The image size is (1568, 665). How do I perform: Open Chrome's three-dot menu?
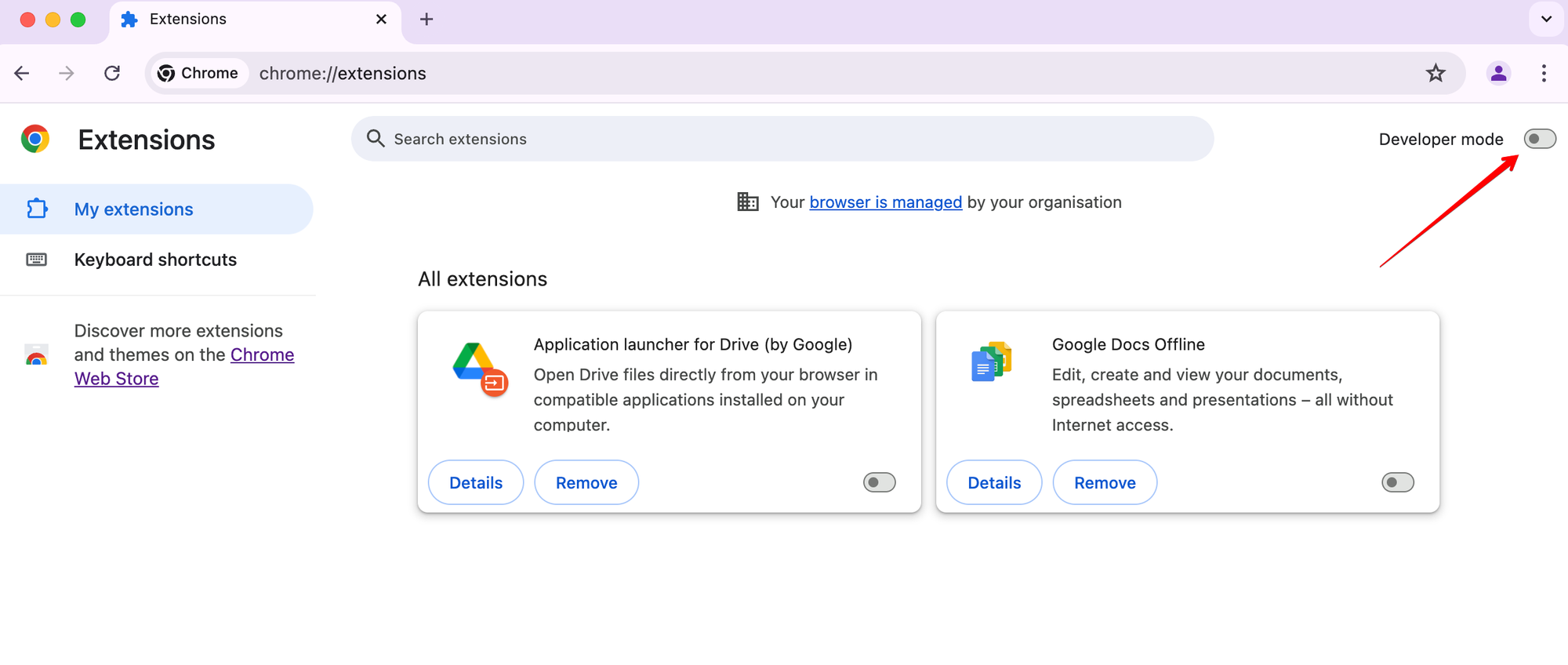click(x=1544, y=73)
